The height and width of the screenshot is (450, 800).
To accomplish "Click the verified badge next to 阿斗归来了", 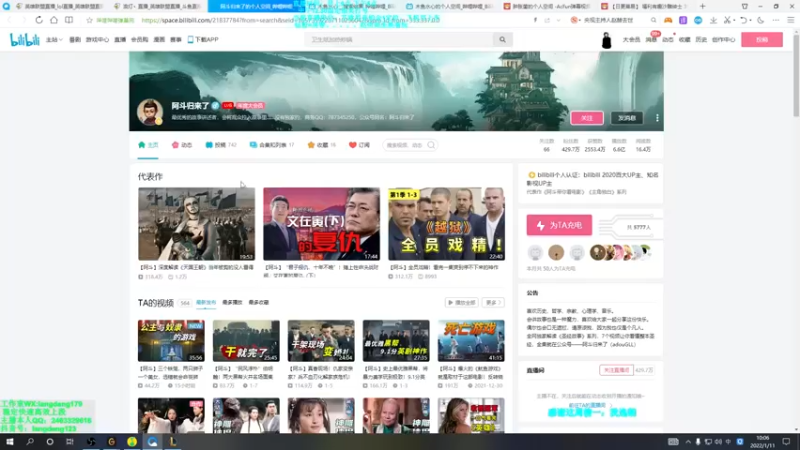I will [215, 106].
